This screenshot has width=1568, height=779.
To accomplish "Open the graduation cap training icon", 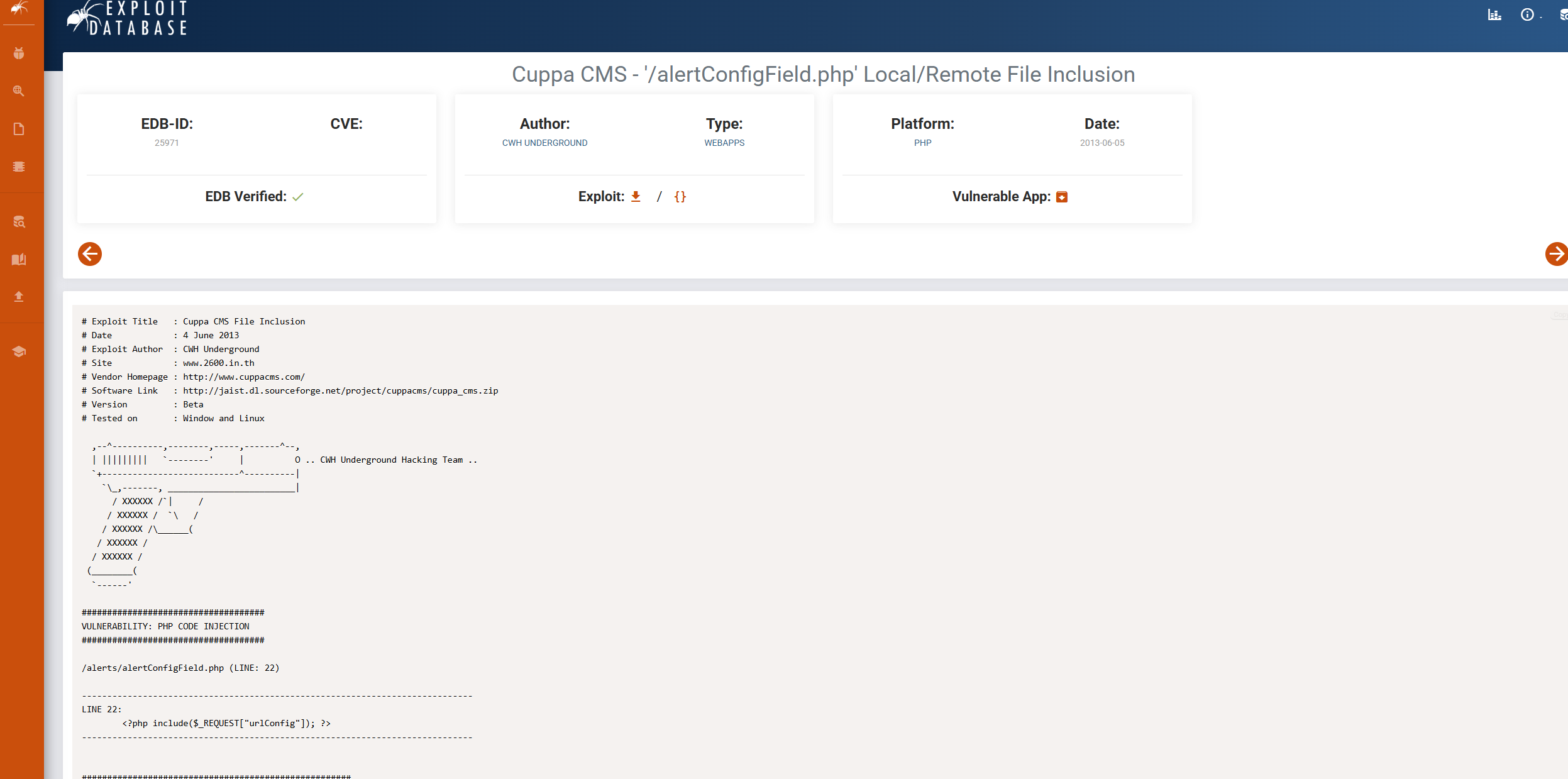I will click(x=19, y=351).
